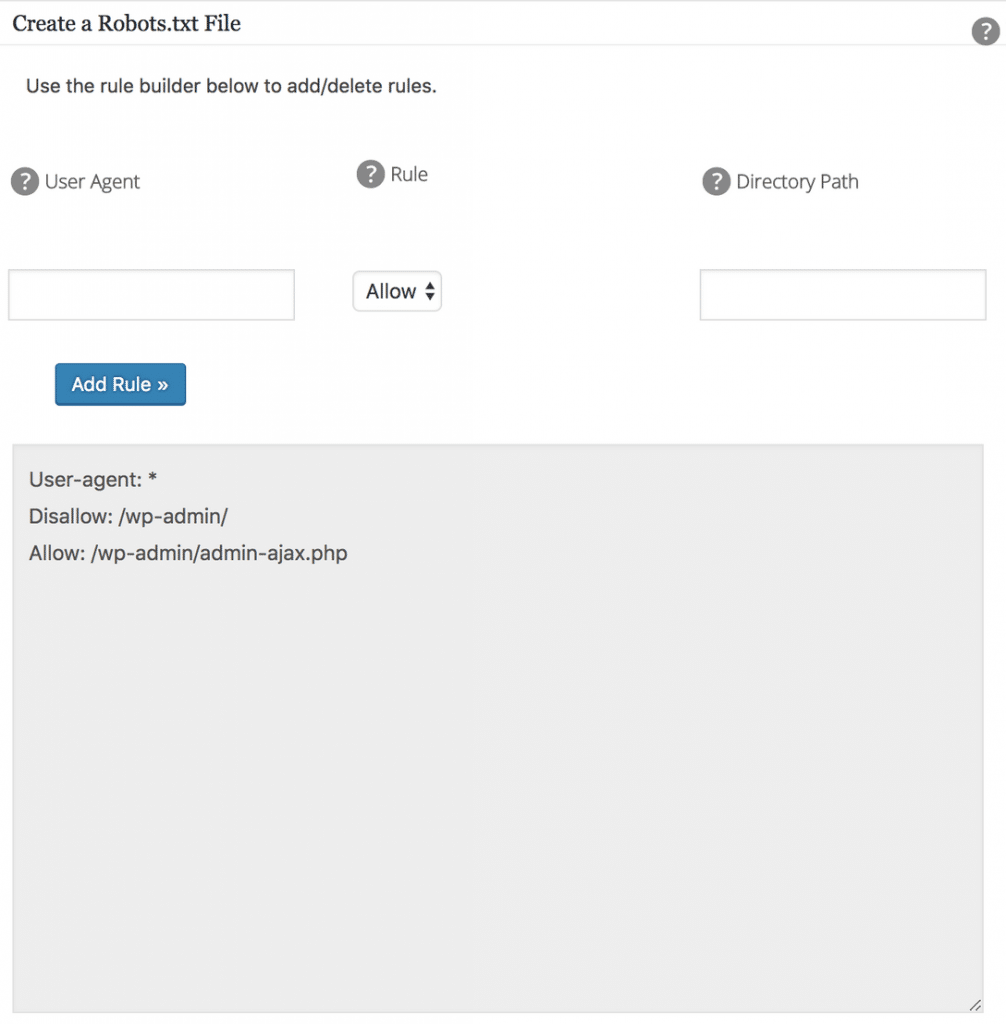
Task: Click empty area of the robots.txt textarea
Action: point(498,784)
